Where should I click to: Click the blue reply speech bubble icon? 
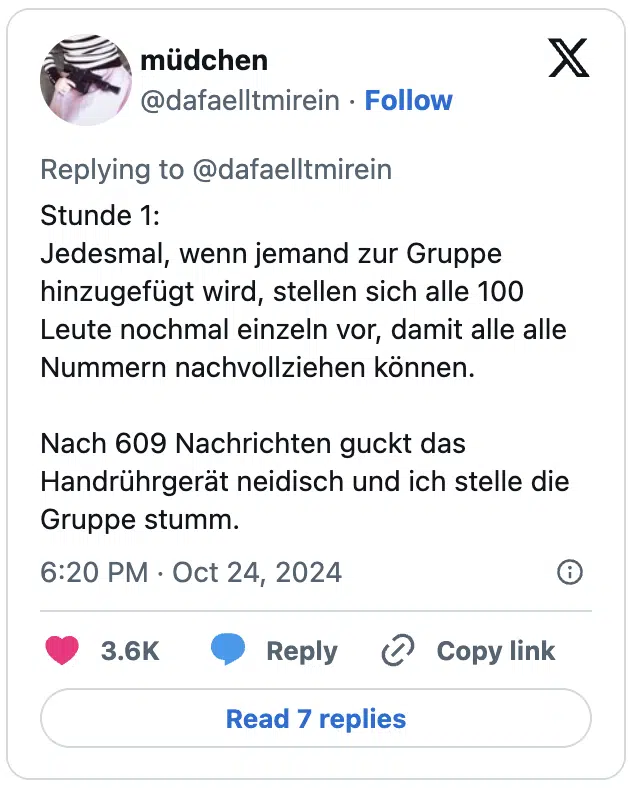228,651
